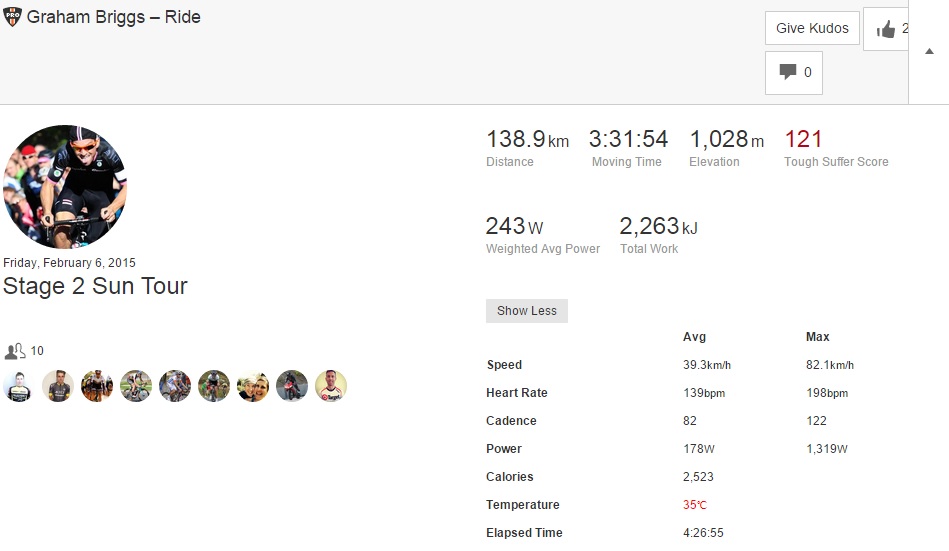Click the 121 Tough Suffer Score value

tap(804, 140)
